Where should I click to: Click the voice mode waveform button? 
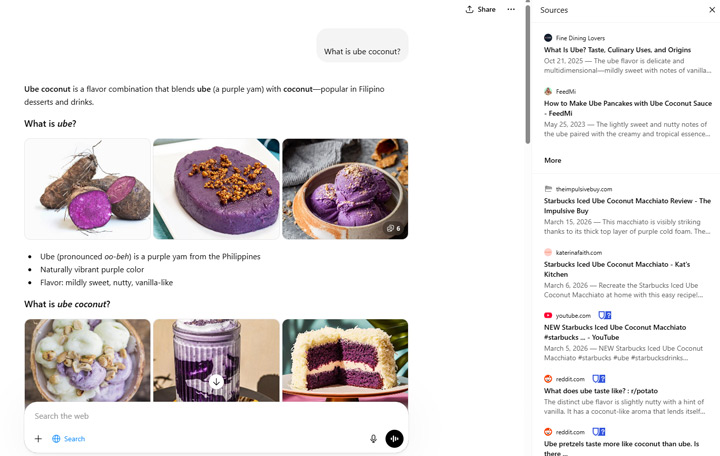394,438
